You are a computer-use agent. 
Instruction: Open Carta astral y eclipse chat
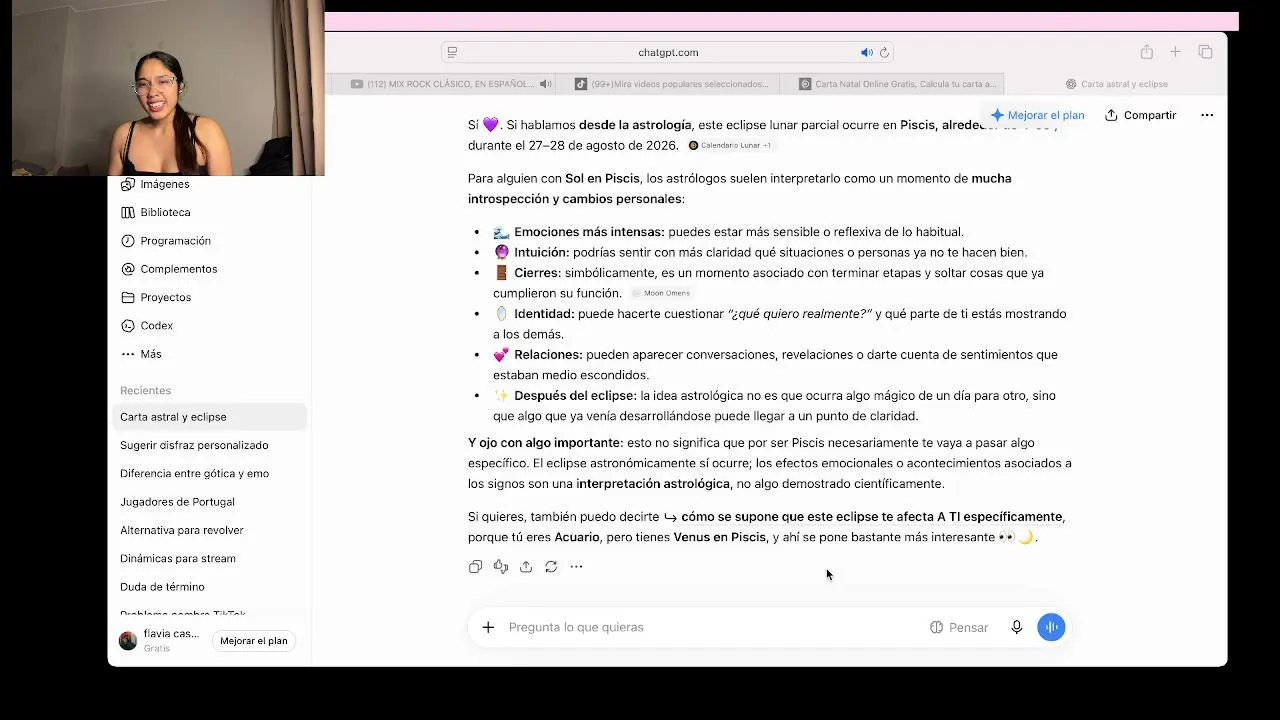click(x=208, y=417)
